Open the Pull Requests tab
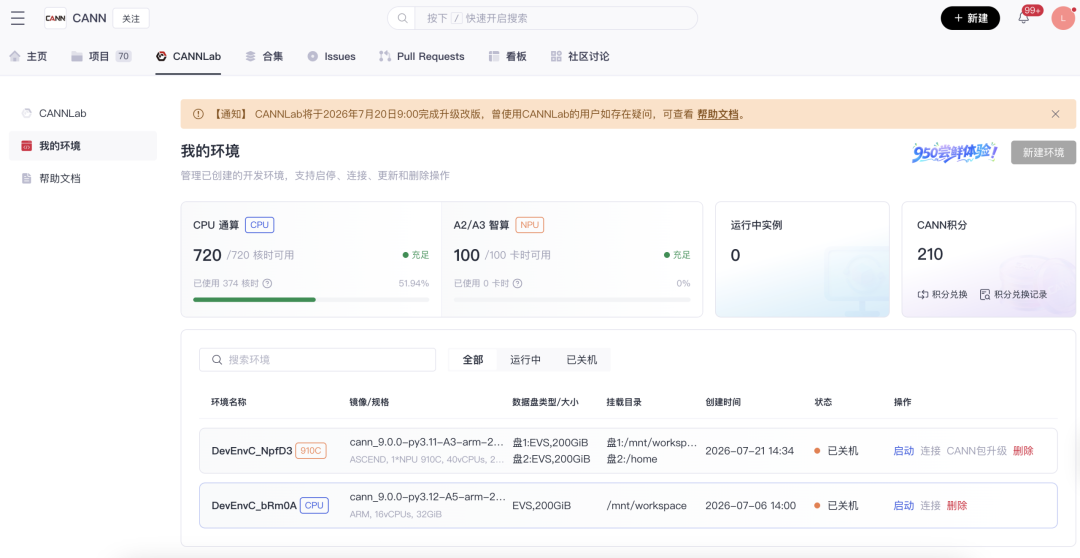The width and height of the screenshot is (1080, 558). click(x=422, y=56)
